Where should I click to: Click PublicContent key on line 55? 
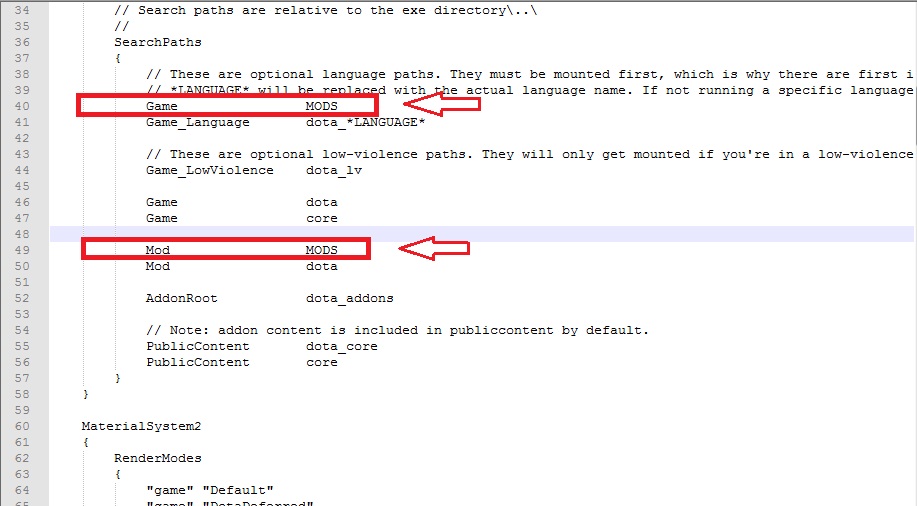(198, 346)
